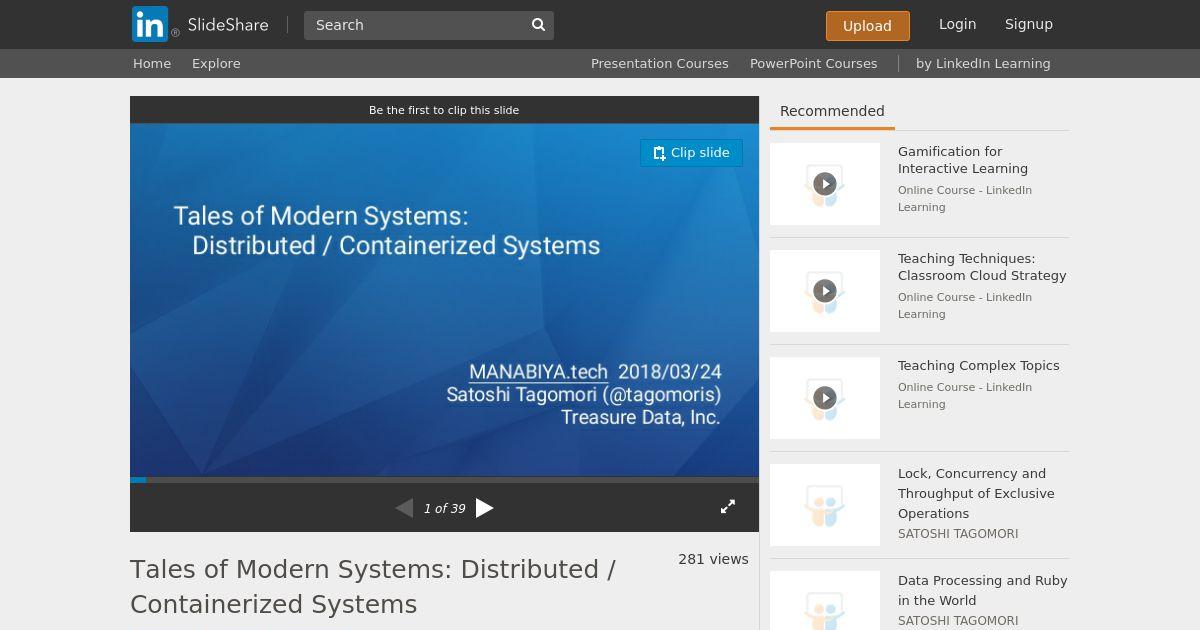Click by LinkedIn Learning link
The image size is (1200, 630).
[x=983, y=63]
